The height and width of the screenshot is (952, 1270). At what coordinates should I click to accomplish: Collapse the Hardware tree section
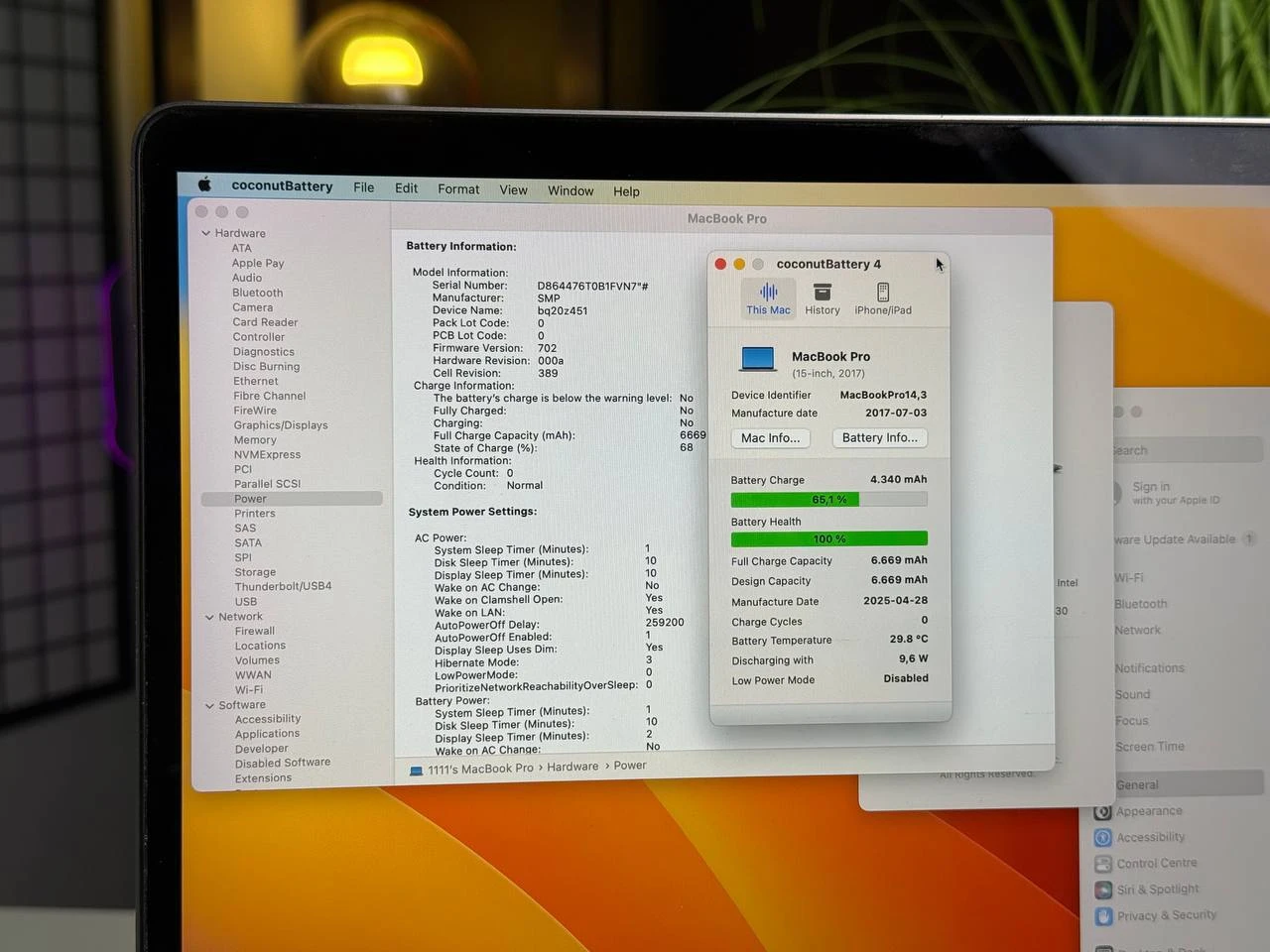(206, 234)
